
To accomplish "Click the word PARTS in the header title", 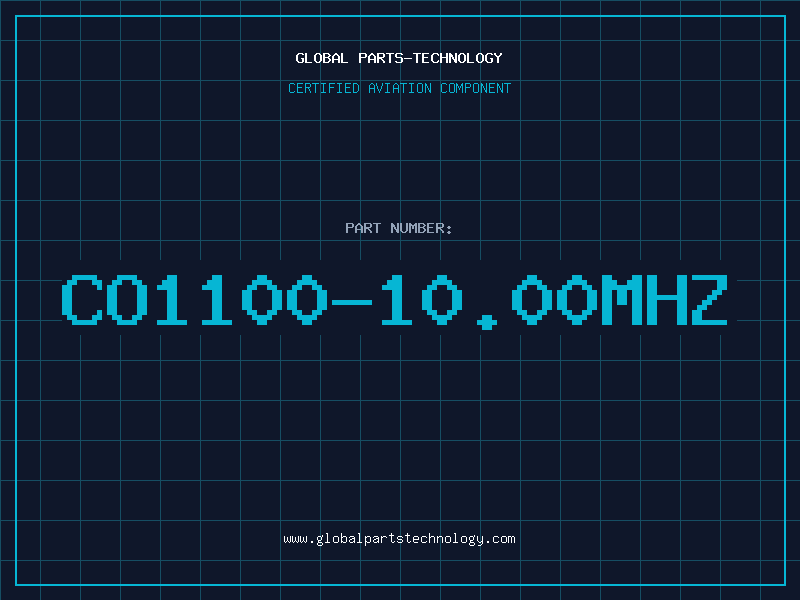I will (x=381, y=58).
